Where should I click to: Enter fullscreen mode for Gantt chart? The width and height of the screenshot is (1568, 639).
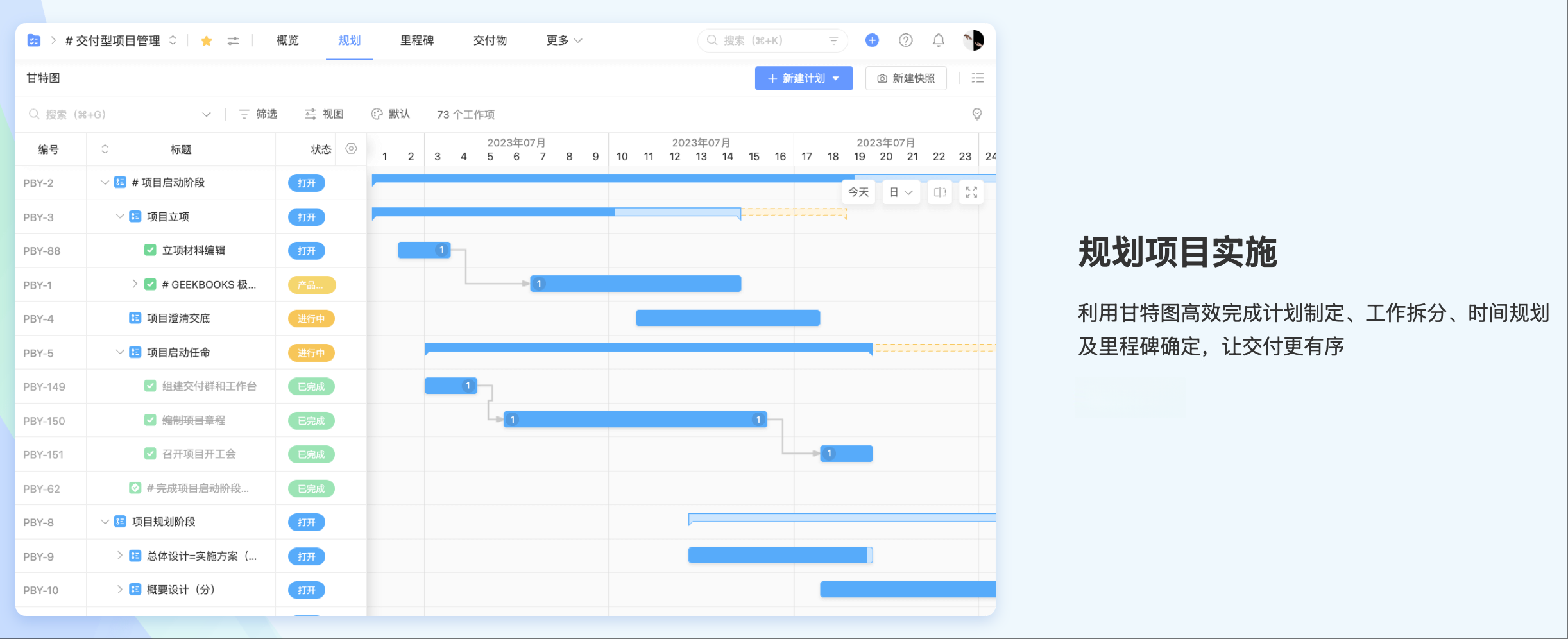click(x=971, y=192)
